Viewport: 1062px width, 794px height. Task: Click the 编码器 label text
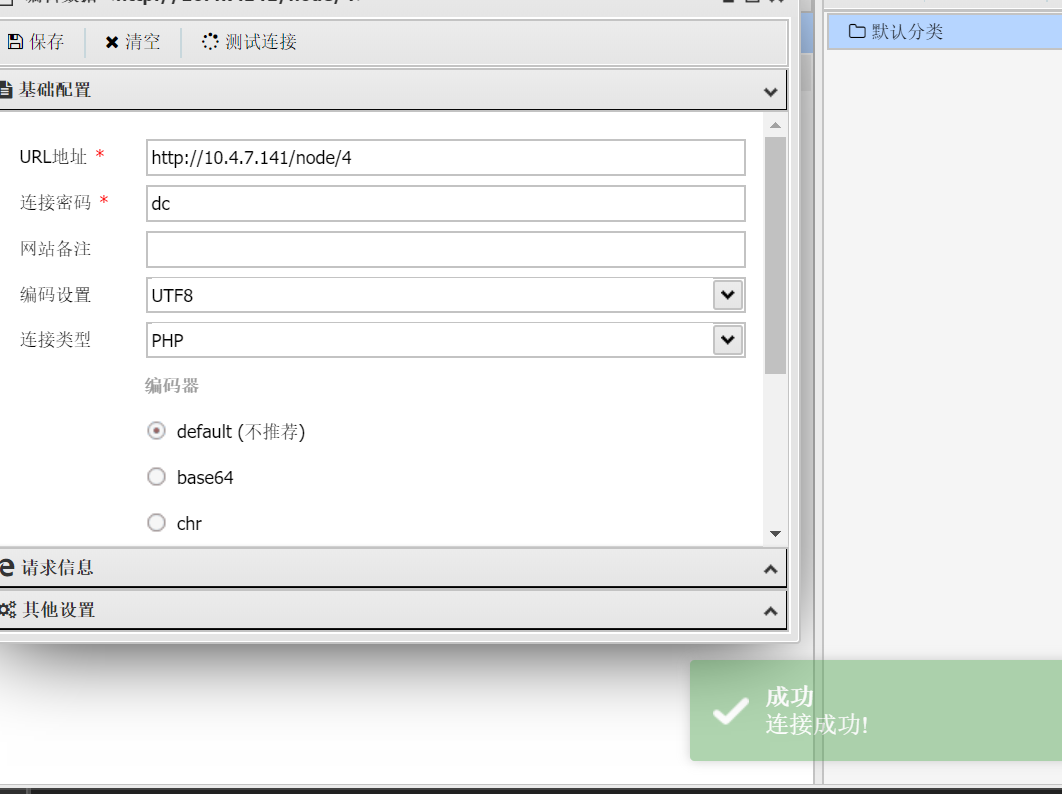[x=172, y=386]
